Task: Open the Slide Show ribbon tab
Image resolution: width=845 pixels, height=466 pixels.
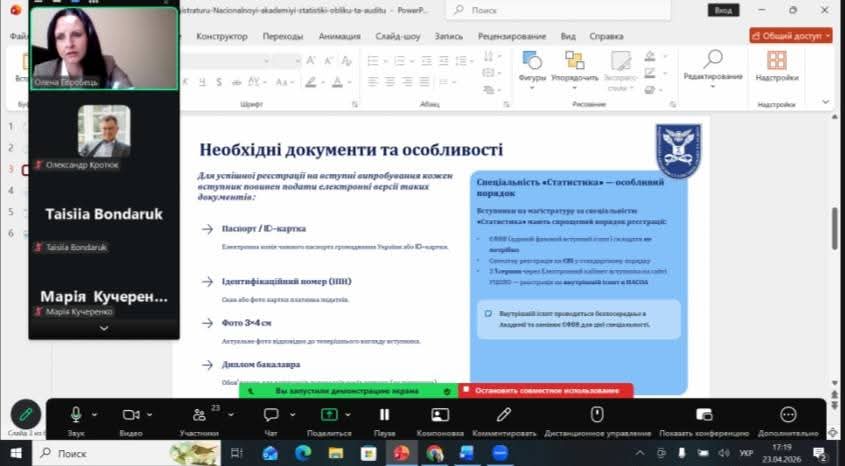Action: pos(397,36)
